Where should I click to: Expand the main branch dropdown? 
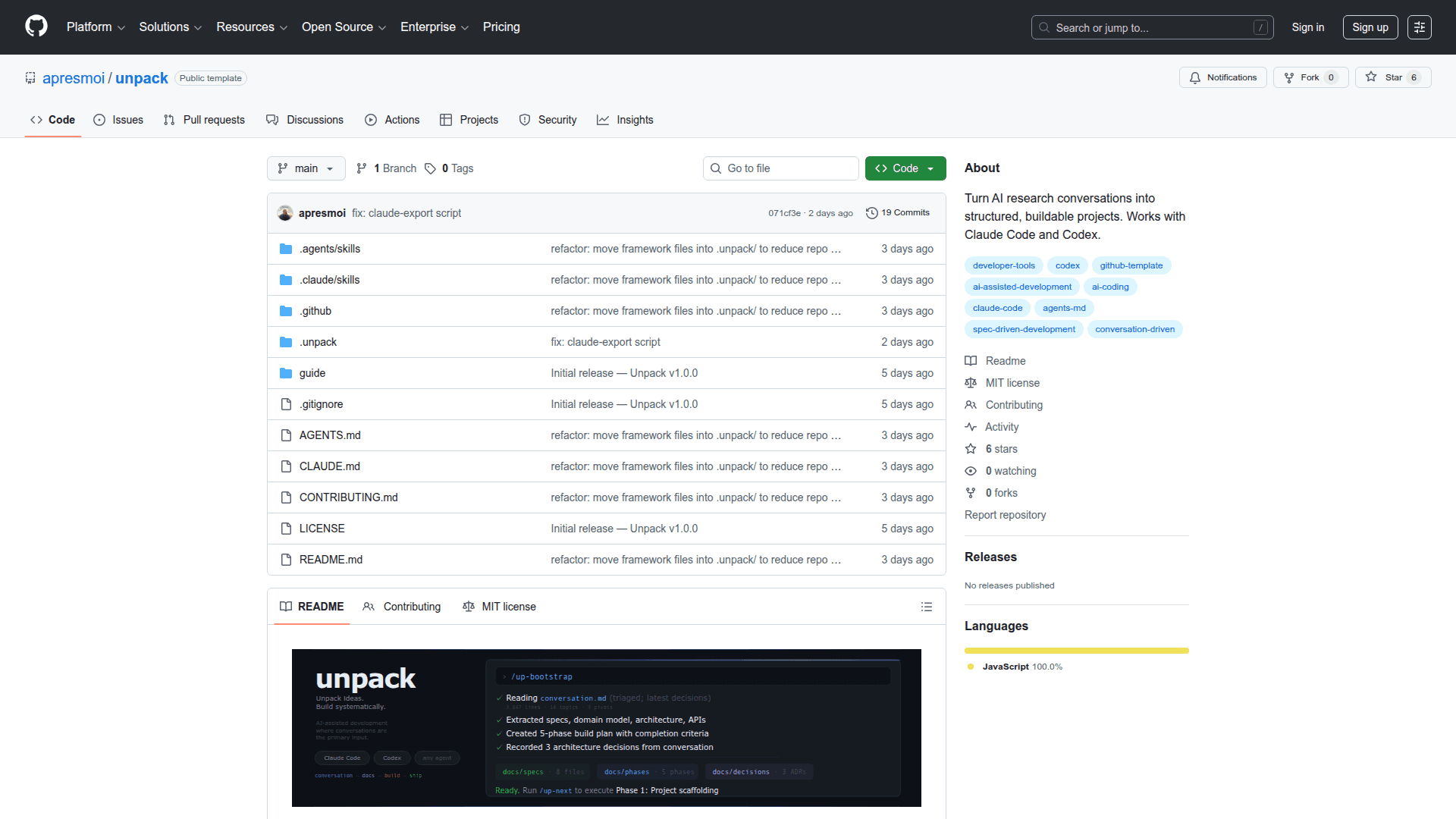pos(306,168)
